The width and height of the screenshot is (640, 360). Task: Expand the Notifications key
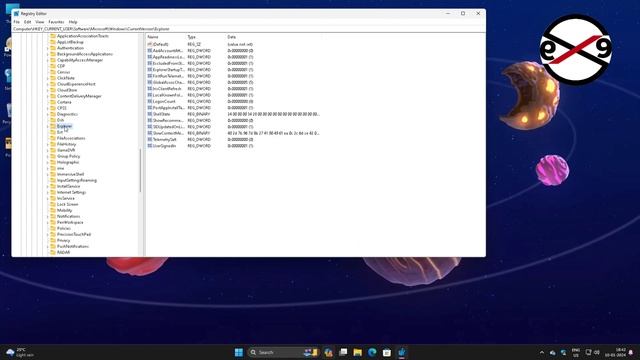(47, 216)
